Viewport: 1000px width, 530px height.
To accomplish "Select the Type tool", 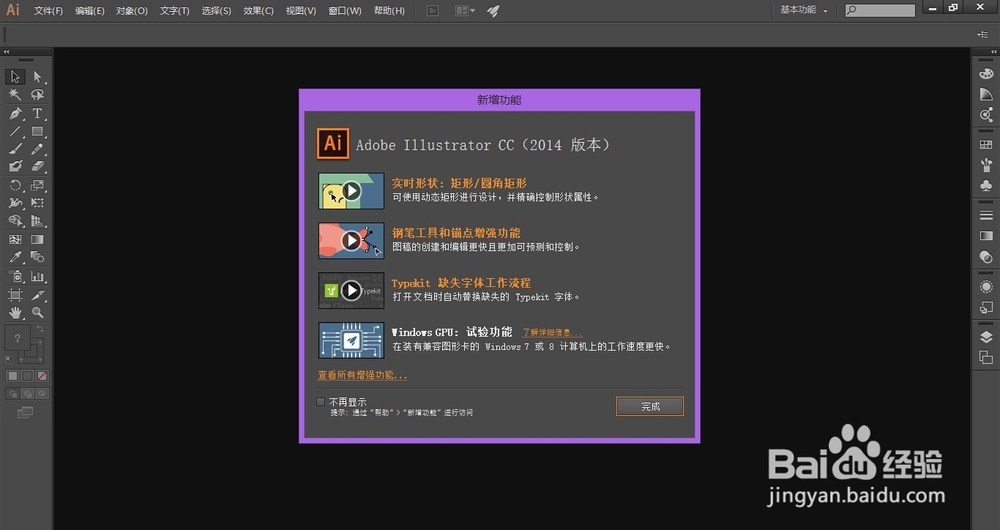I will point(38,113).
